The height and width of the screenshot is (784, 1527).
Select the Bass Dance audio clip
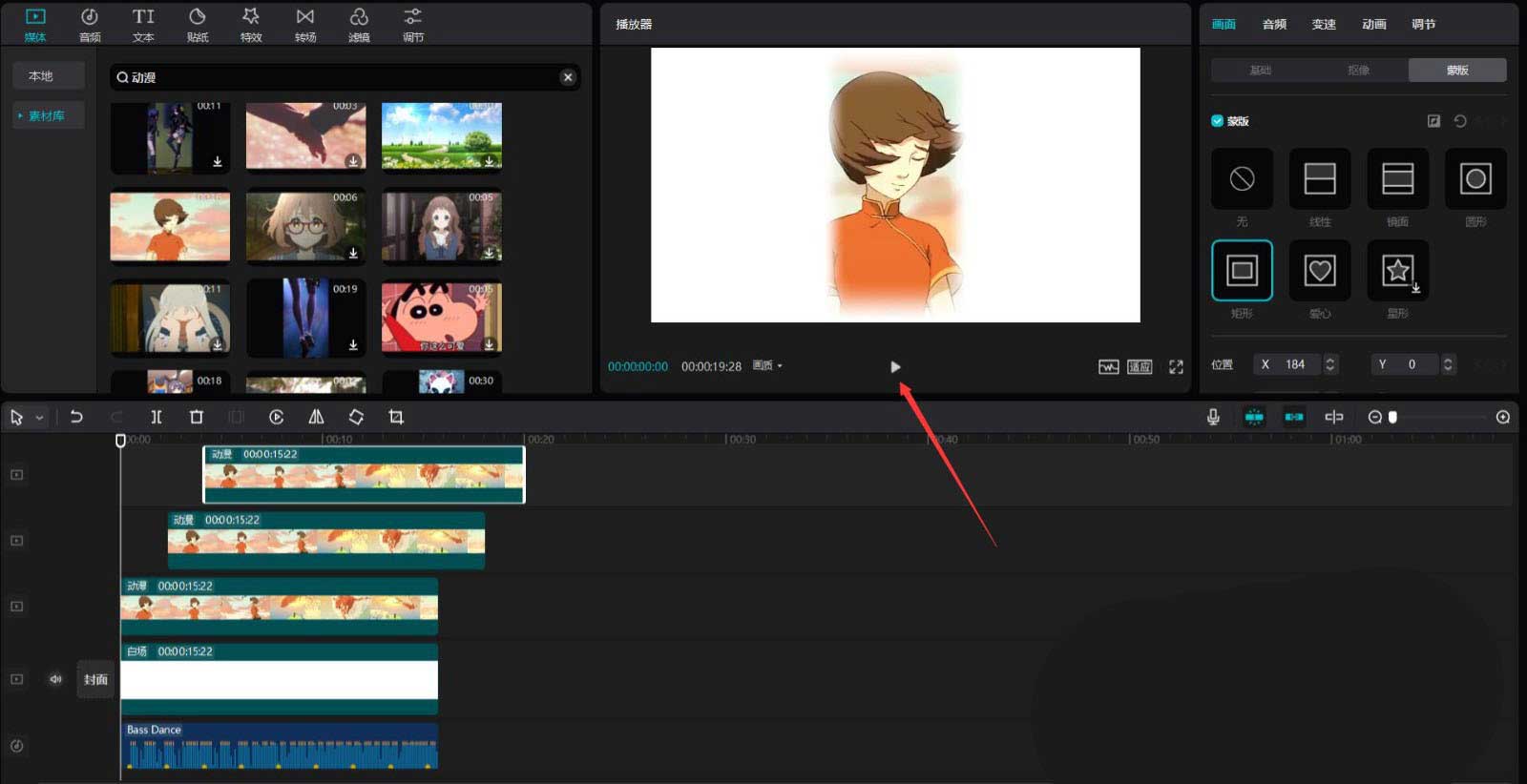pos(279,746)
